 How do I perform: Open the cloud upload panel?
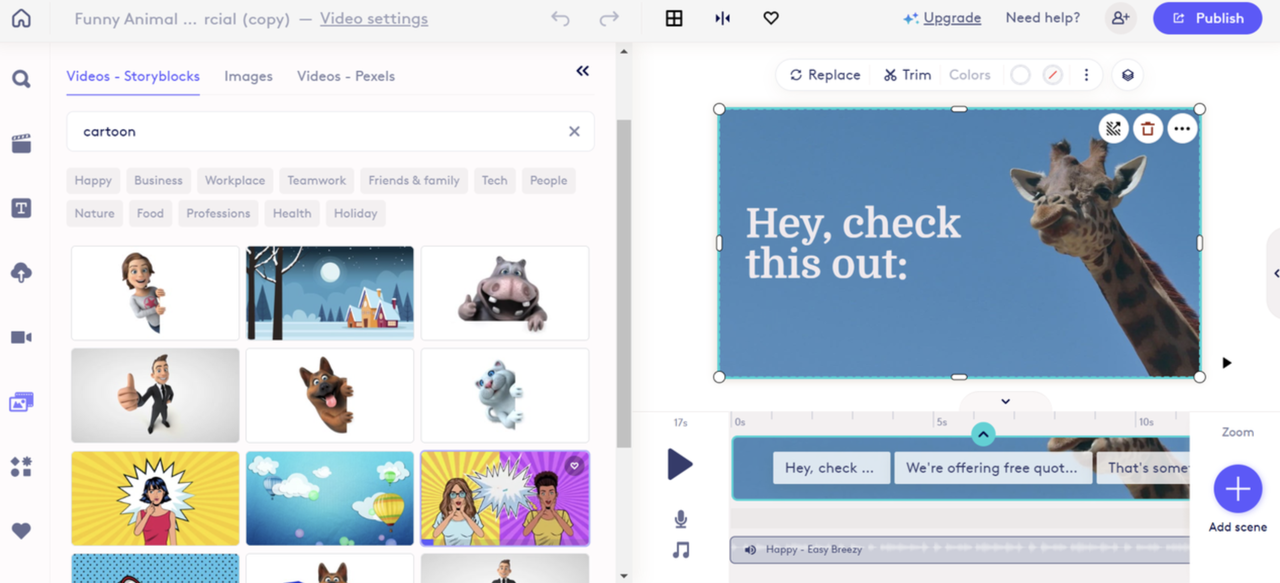[x=21, y=273]
